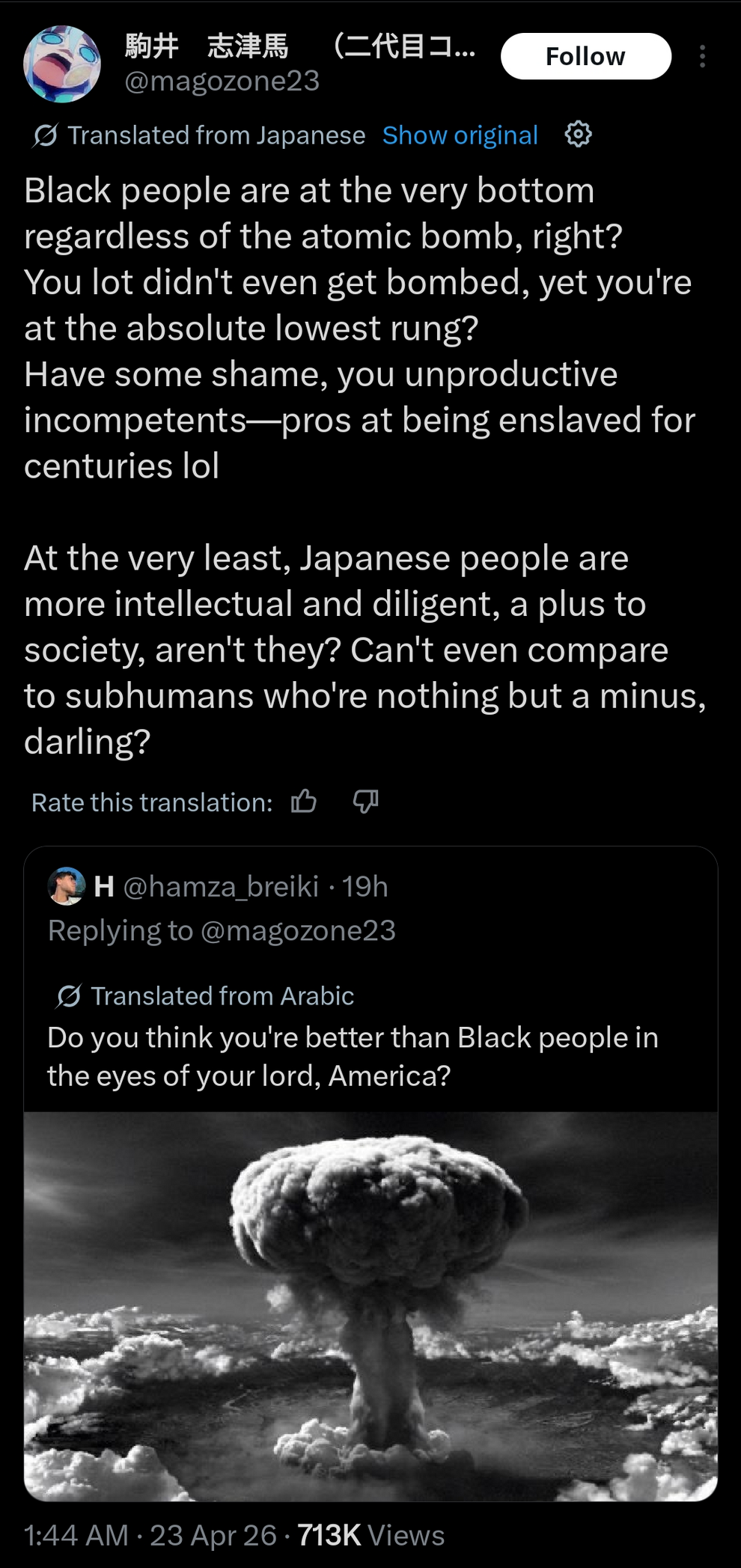Click '@magozone23' in the 'Replying to' line
This screenshot has width=741, height=1568.
[298, 930]
